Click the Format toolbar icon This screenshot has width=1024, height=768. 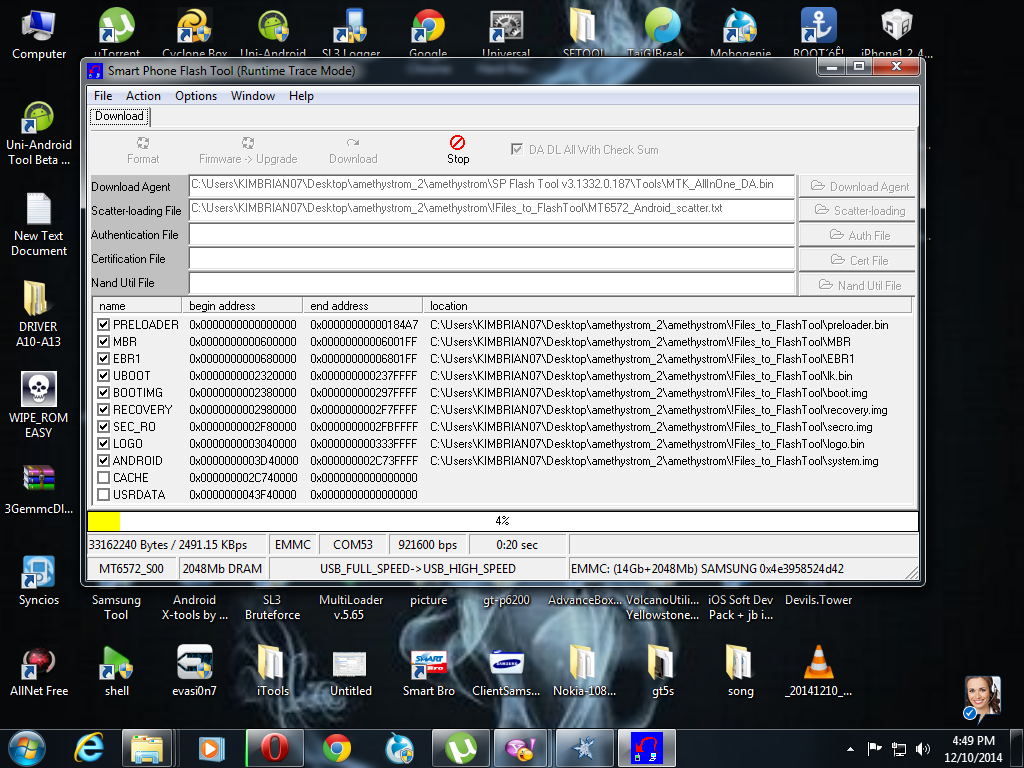click(143, 143)
